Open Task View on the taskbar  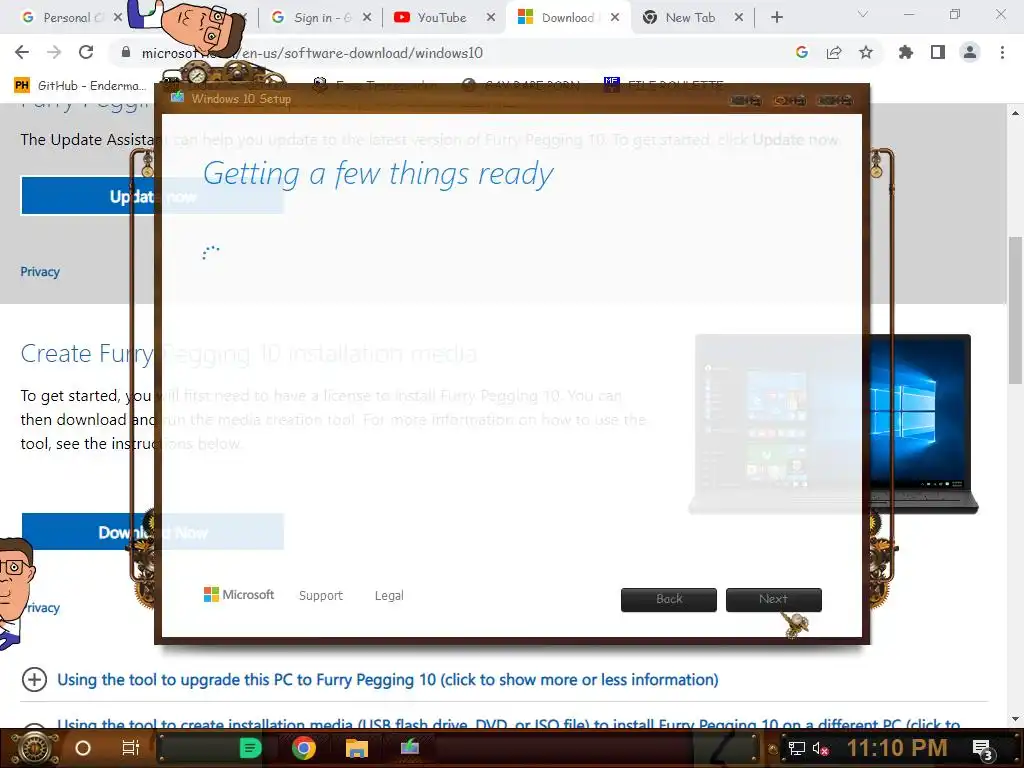click(x=131, y=748)
